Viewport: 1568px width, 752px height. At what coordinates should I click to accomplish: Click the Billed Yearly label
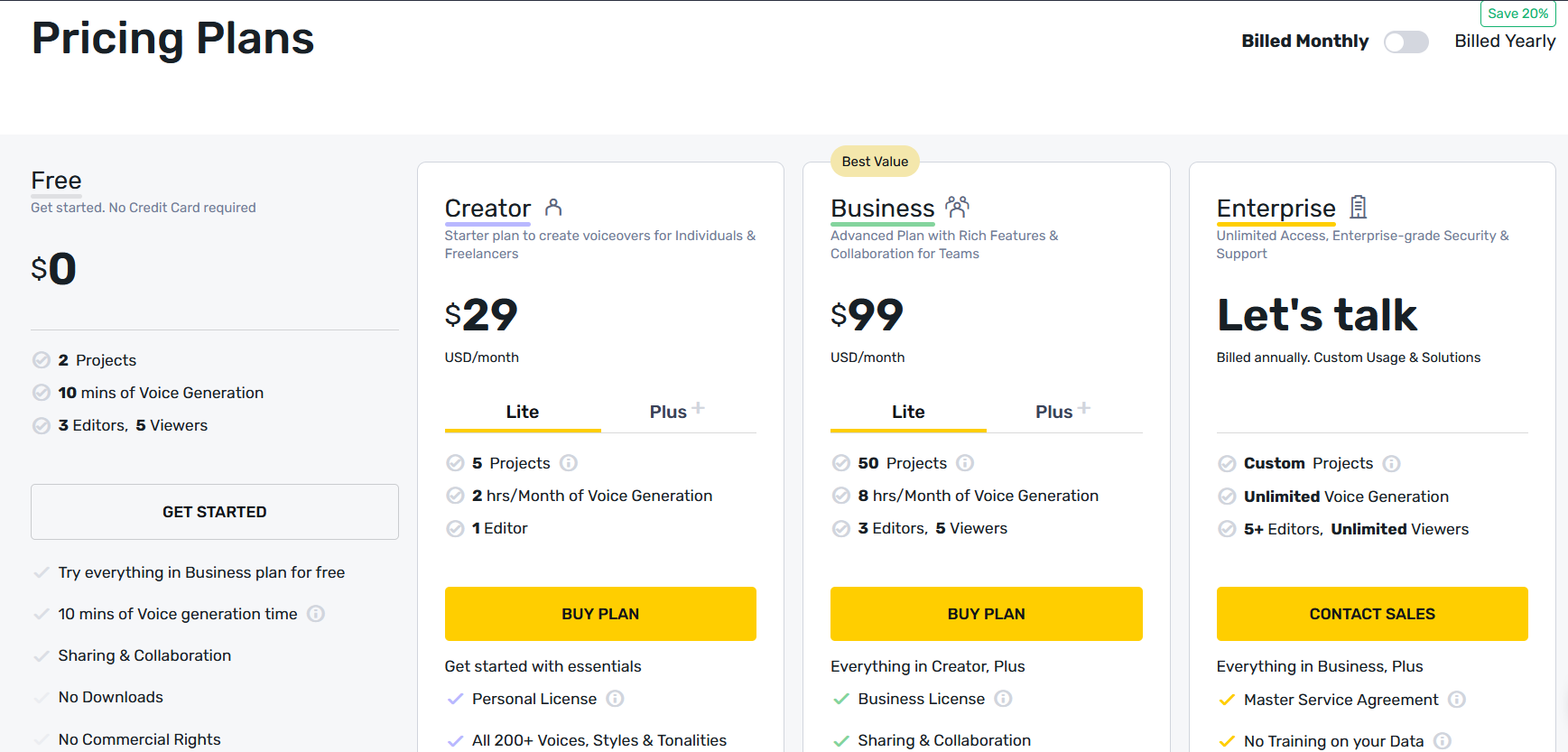(1505, 42)
